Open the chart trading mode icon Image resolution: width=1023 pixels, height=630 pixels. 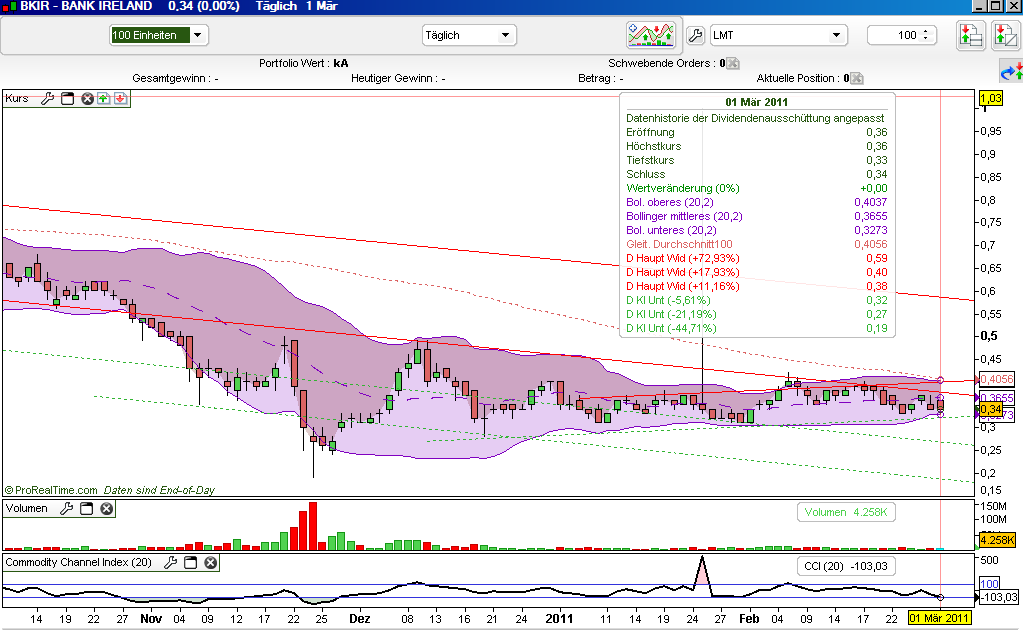coord(650,35)
